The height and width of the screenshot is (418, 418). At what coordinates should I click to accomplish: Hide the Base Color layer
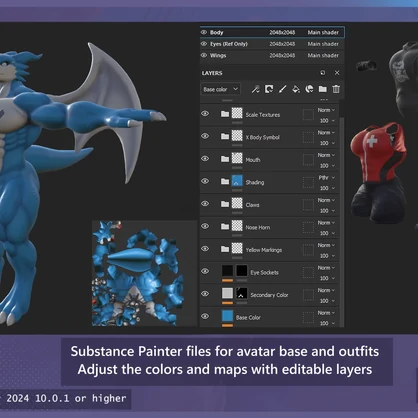point(205,316)
